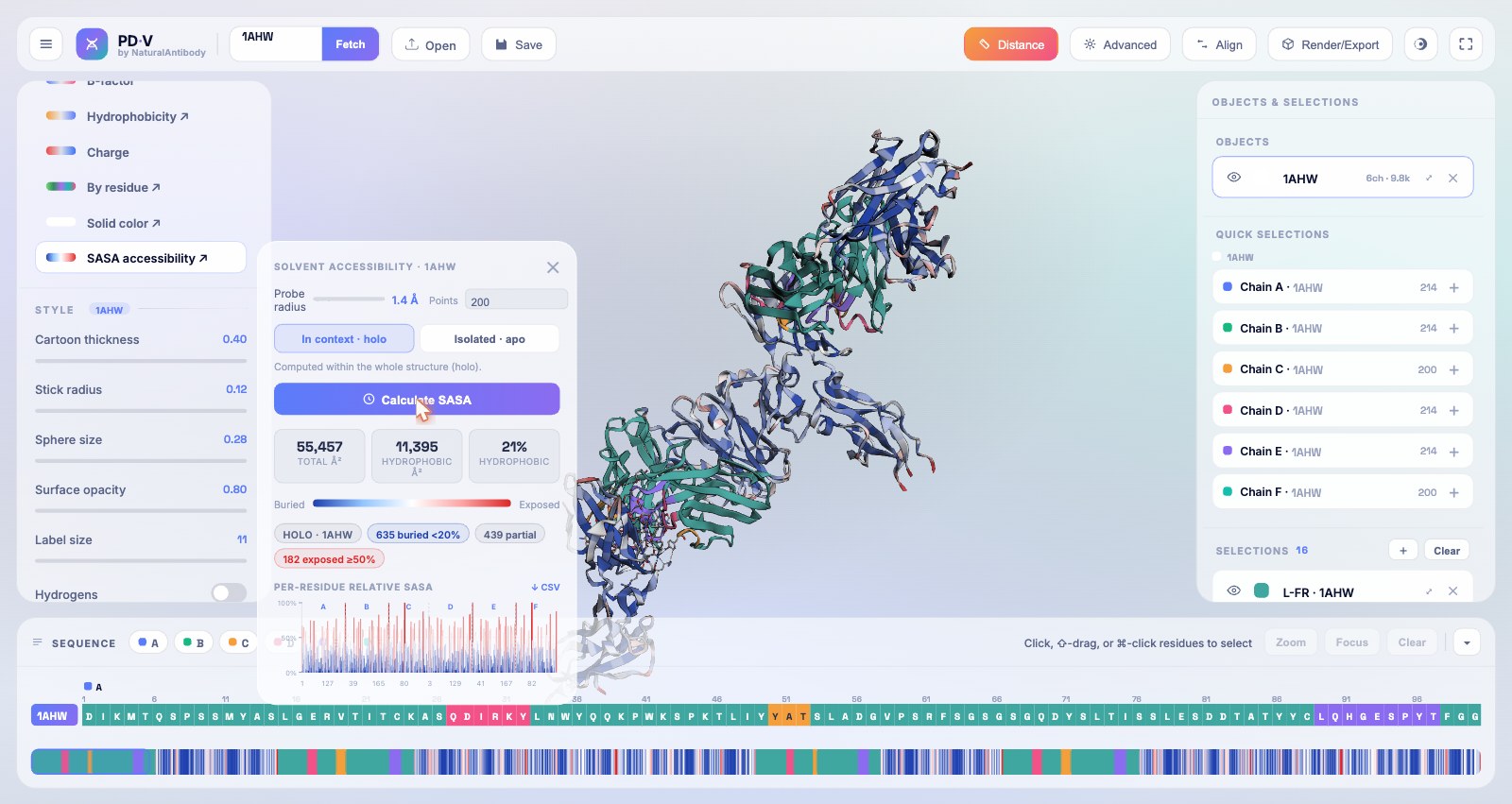The image size is (1512, 804).
Task: Click the new selection plus button
Action: point(1402,551)
